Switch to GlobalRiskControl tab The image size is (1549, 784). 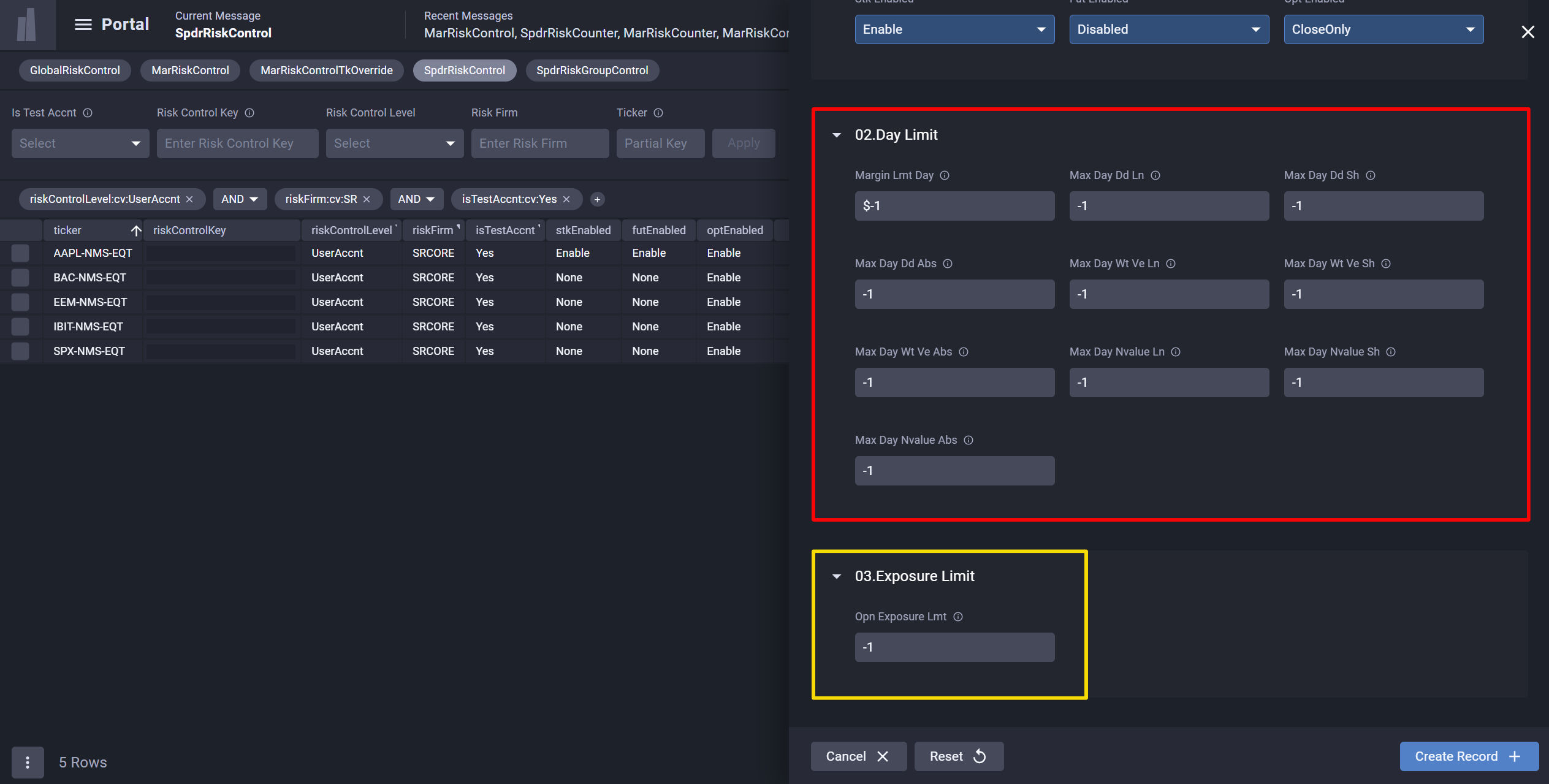pos(75,70)
